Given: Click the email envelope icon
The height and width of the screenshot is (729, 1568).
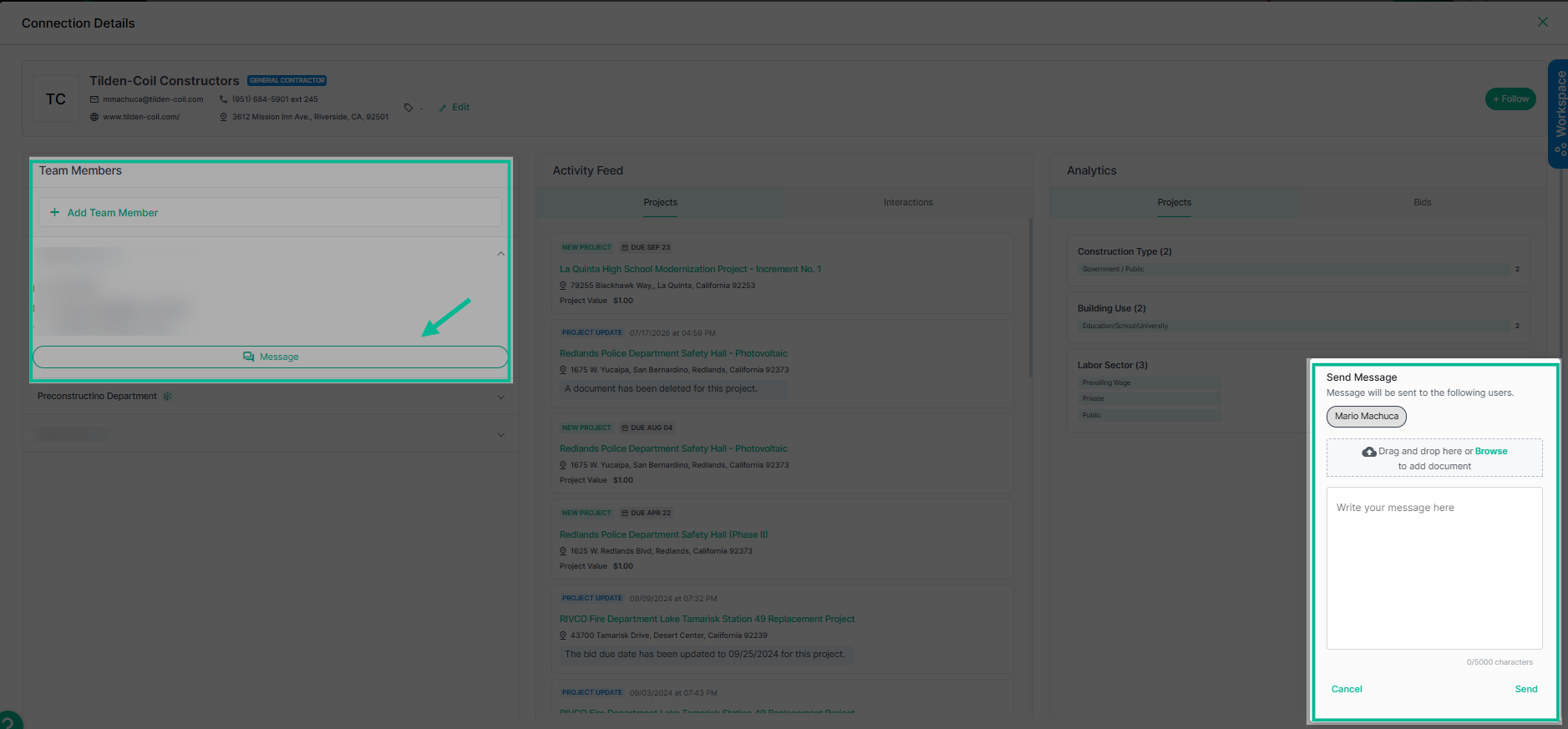Looking at the screenshot, I should point(94,99).
